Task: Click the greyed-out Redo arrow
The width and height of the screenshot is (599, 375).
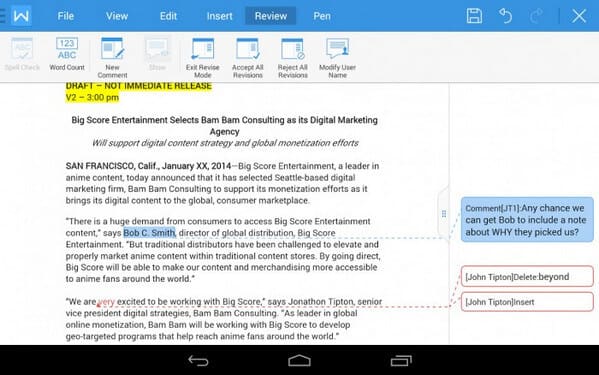Action: tap(536, 16)
